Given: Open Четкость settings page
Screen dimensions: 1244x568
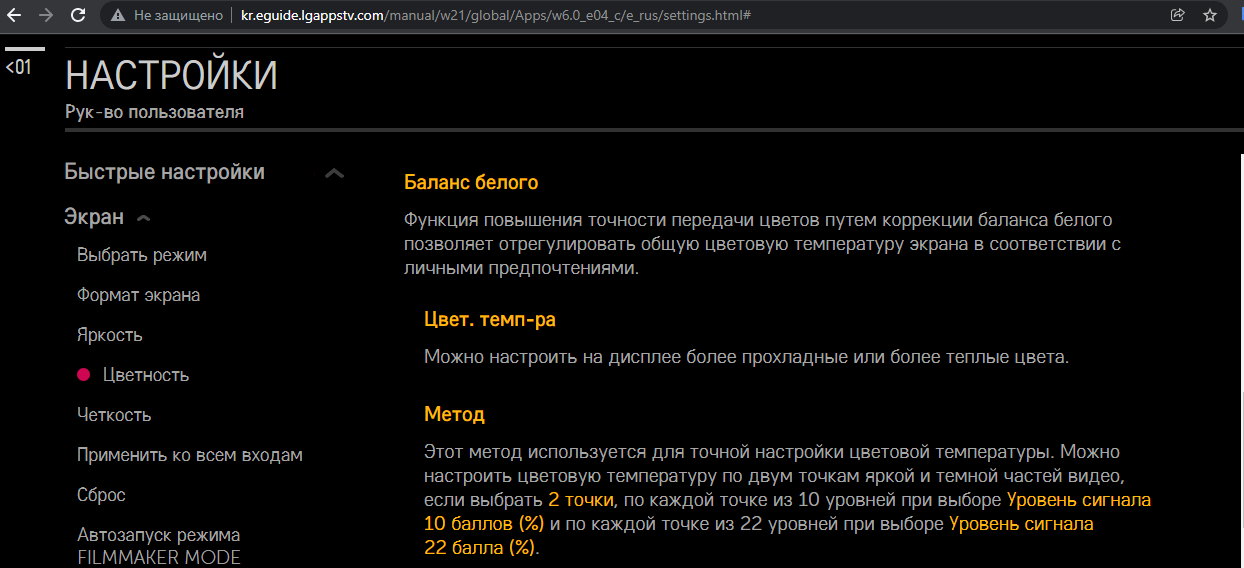Looking at the screenshot, I should (x=114, y=415).
